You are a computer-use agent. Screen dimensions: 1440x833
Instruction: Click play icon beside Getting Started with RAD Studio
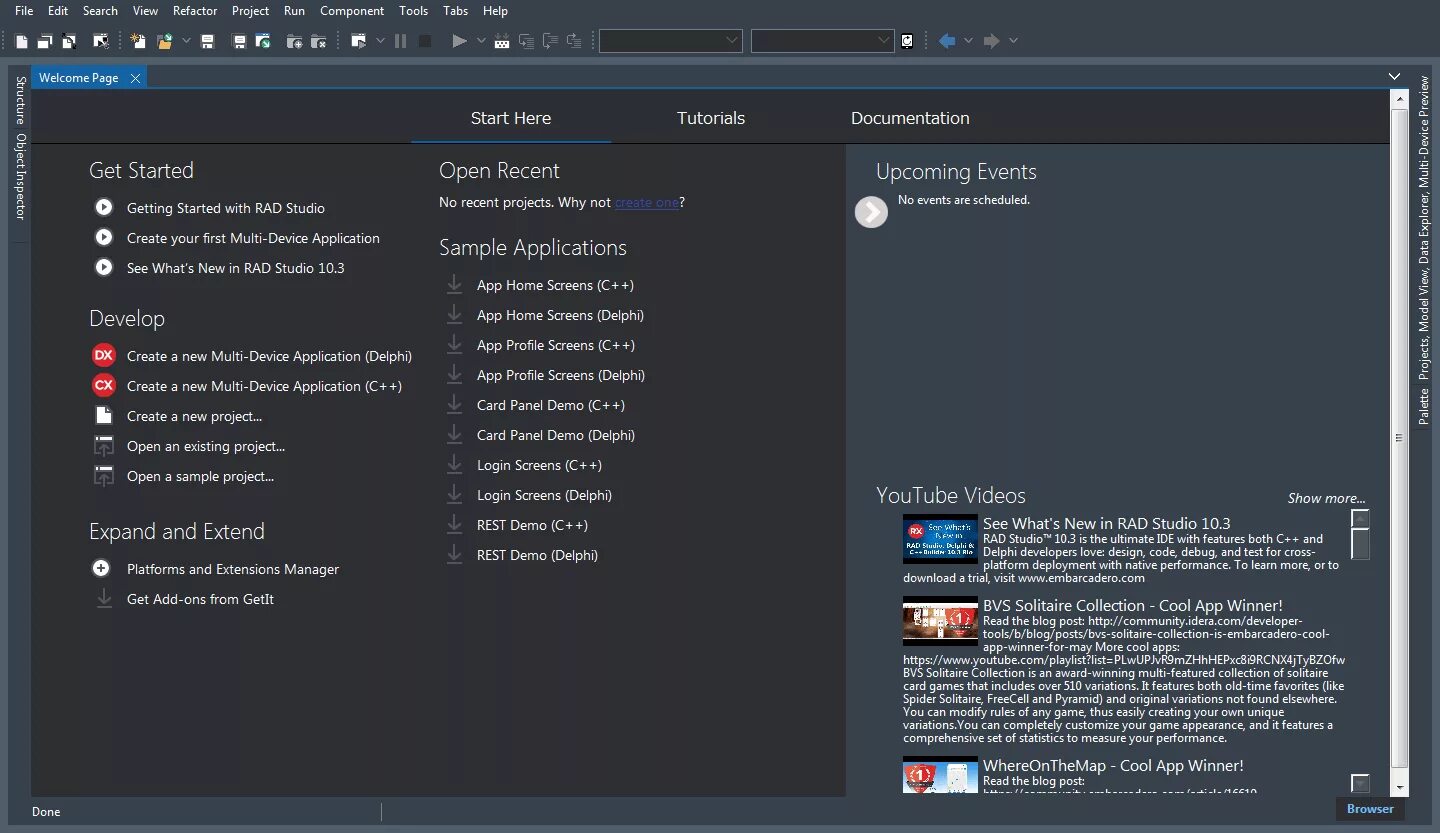pyautogui.click(x=103, y=207)
